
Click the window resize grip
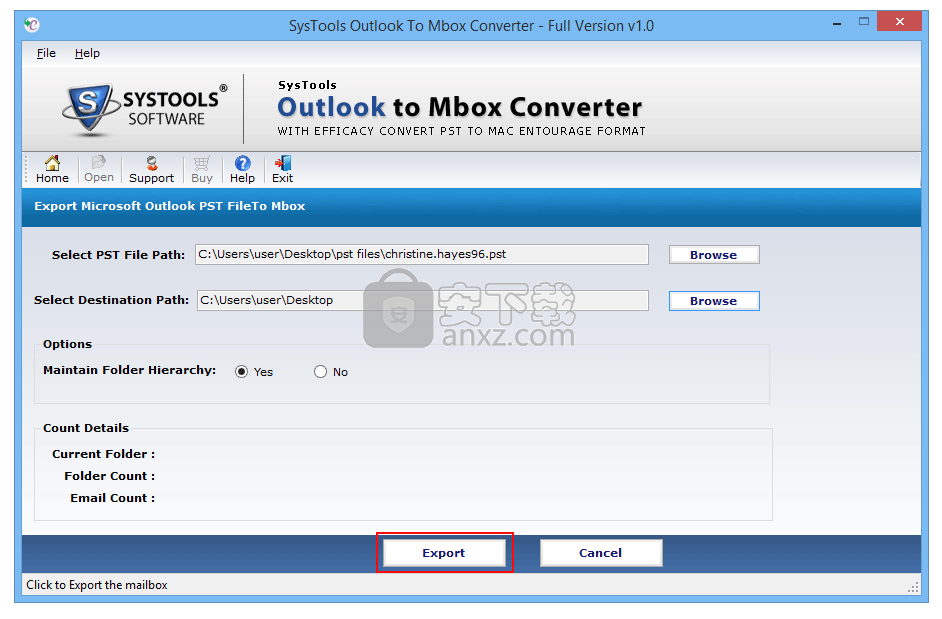[914, 587]
